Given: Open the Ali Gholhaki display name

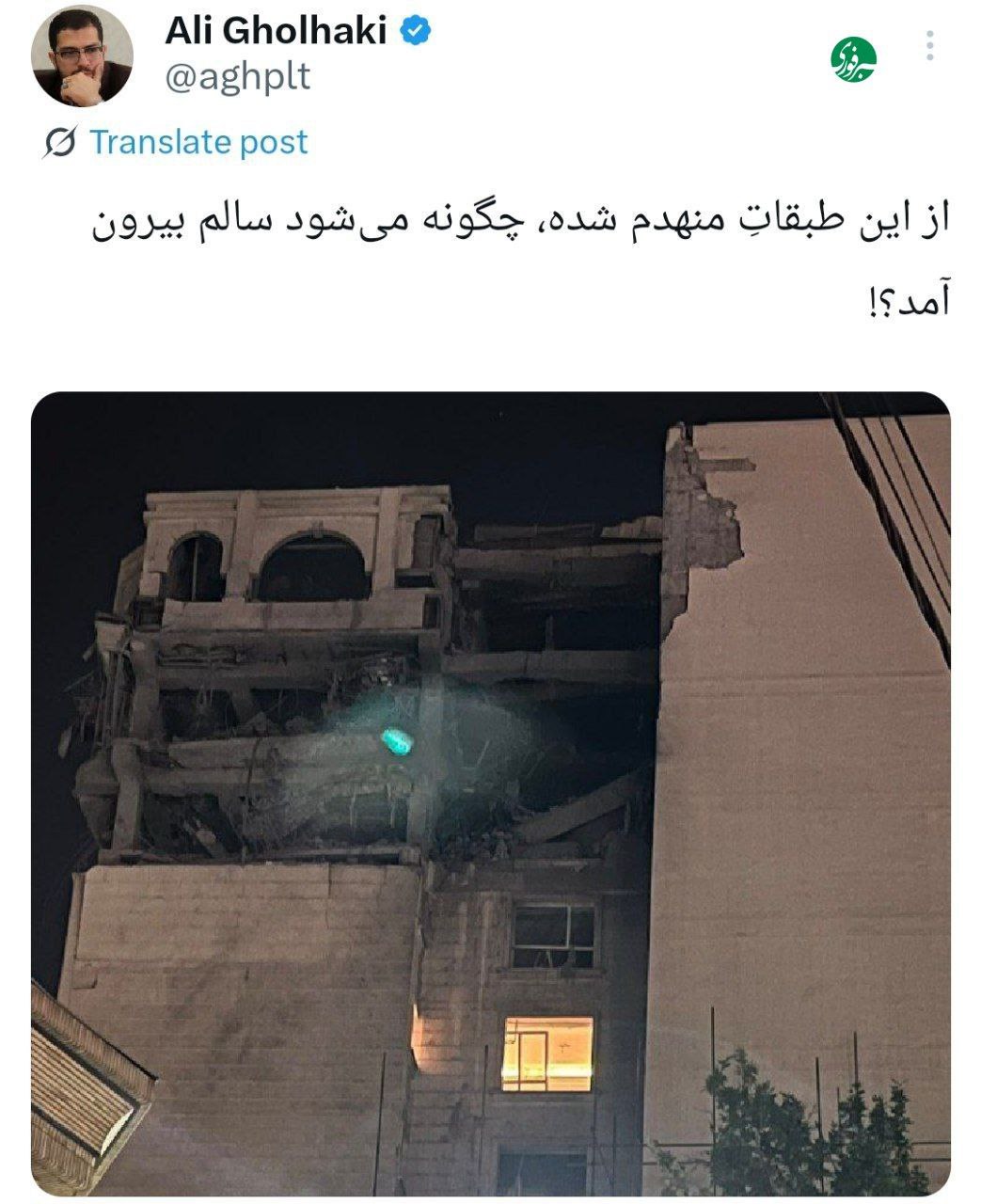Looking at the screenshot, I should click(x=276, y=31).
